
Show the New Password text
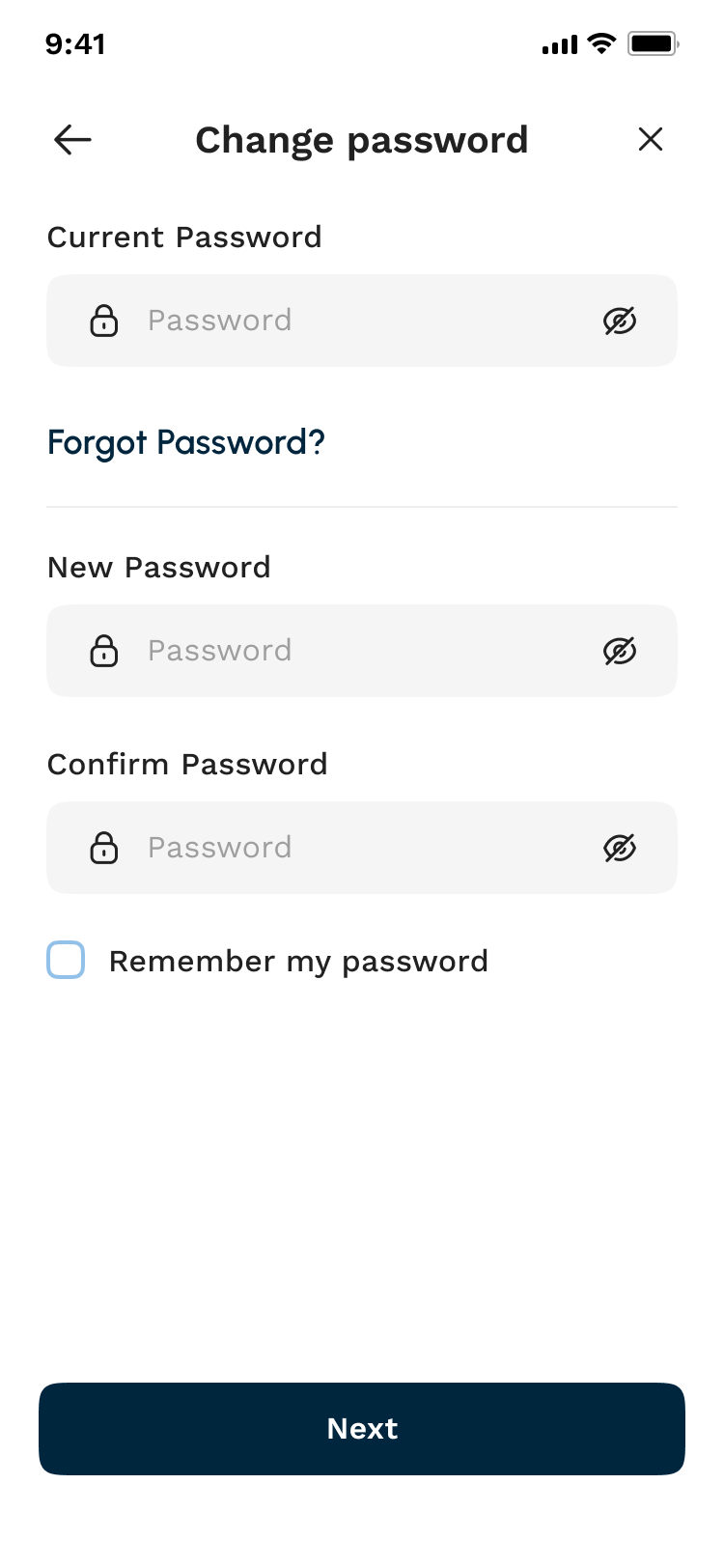621,650
